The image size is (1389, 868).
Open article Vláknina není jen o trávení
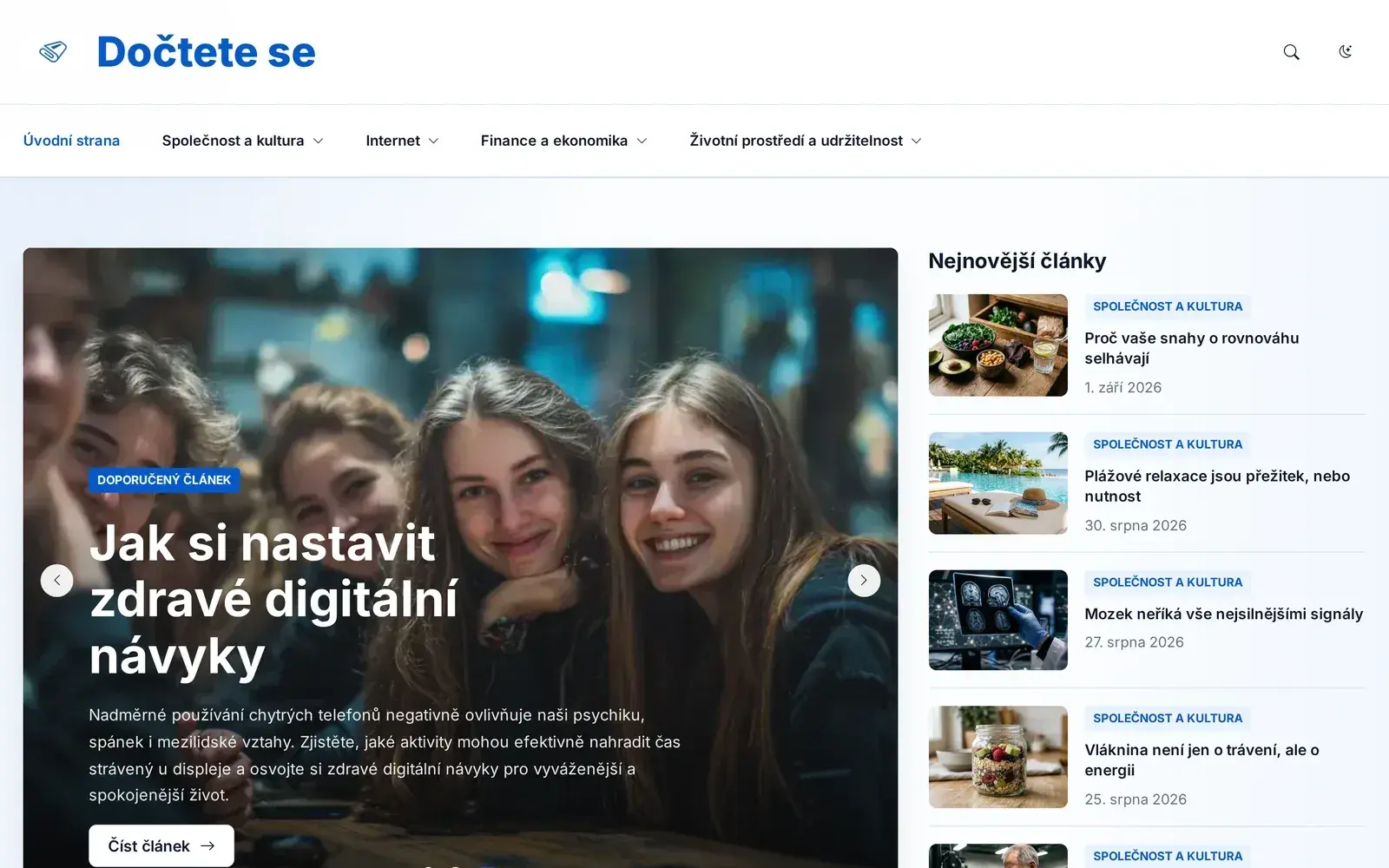pyautogui.click(x=1201, y=759)
